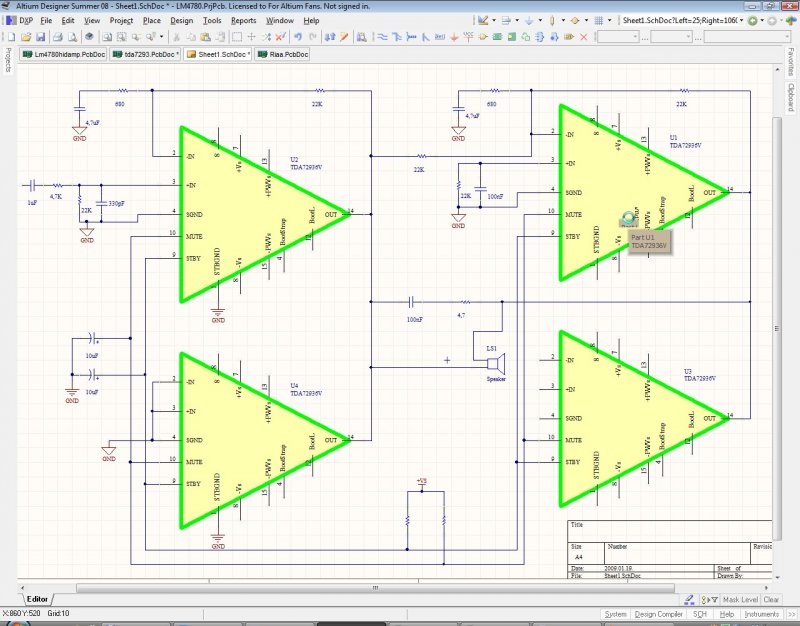Click the New document icon
Image resolution: width=800 pixels, height=626 pixels.
click(11, 37)
